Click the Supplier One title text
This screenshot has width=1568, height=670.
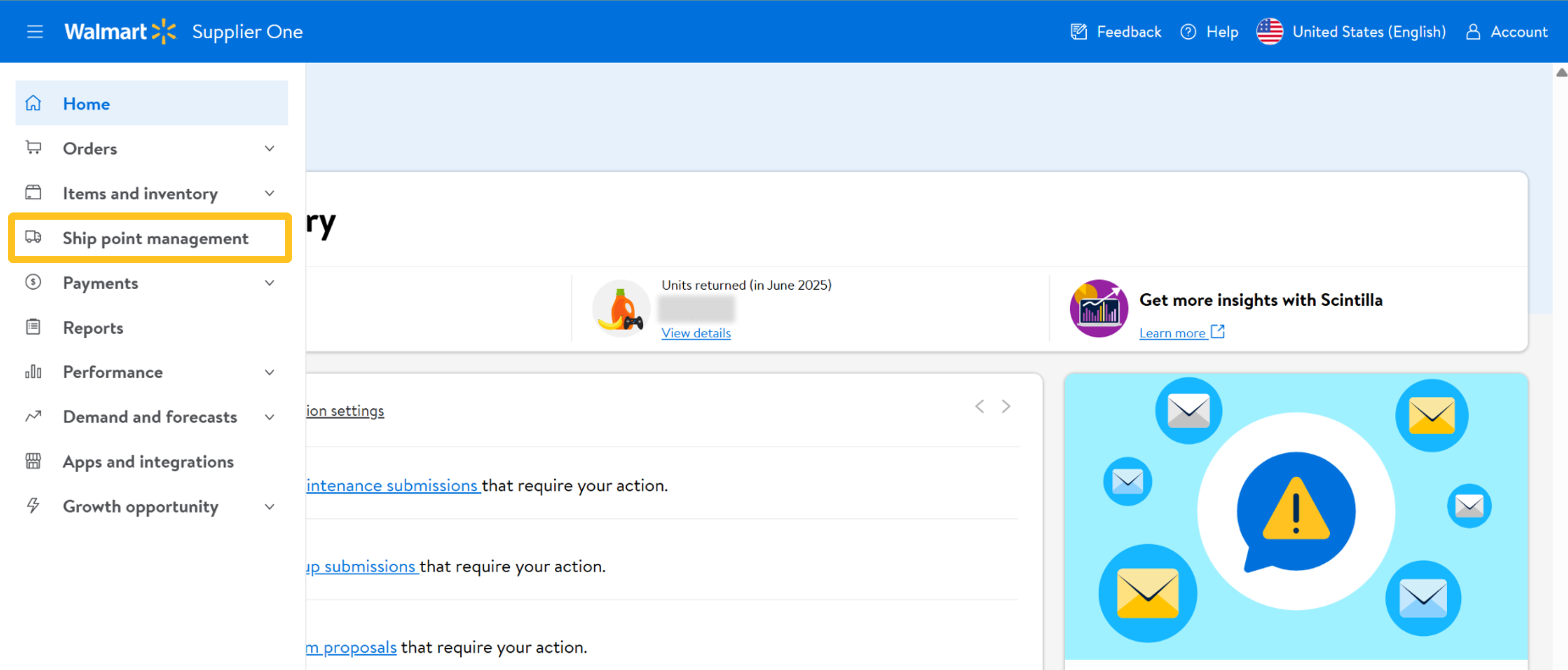(247, 32)
